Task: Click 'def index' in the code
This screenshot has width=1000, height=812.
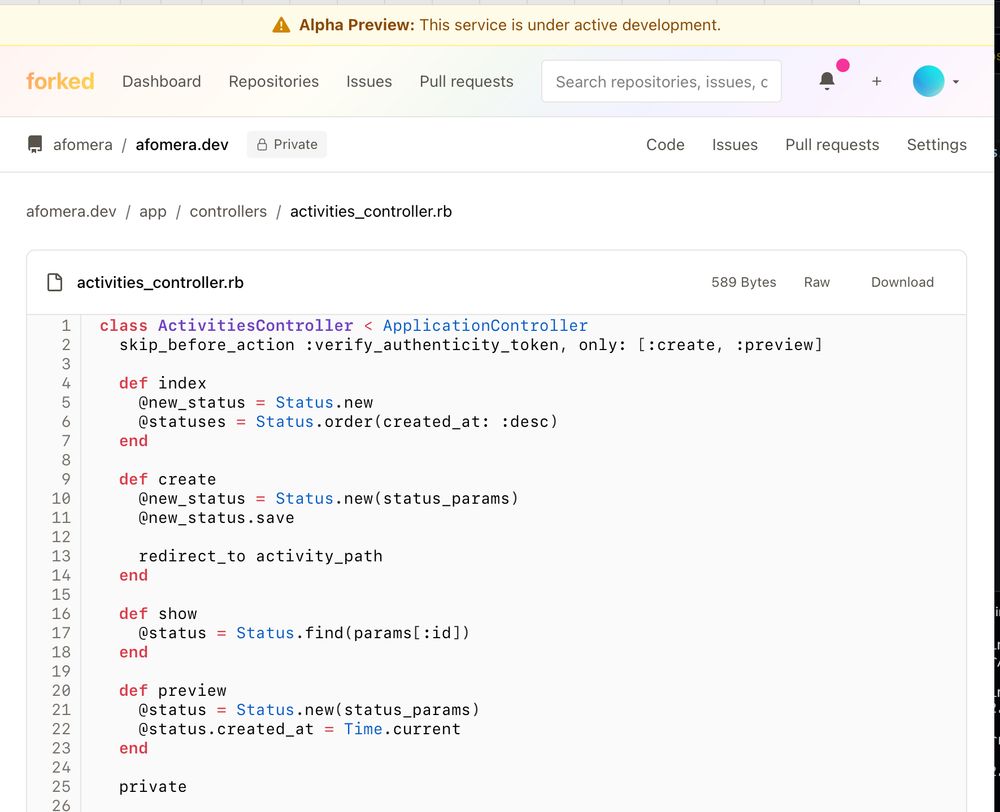Action: point(163,383)
